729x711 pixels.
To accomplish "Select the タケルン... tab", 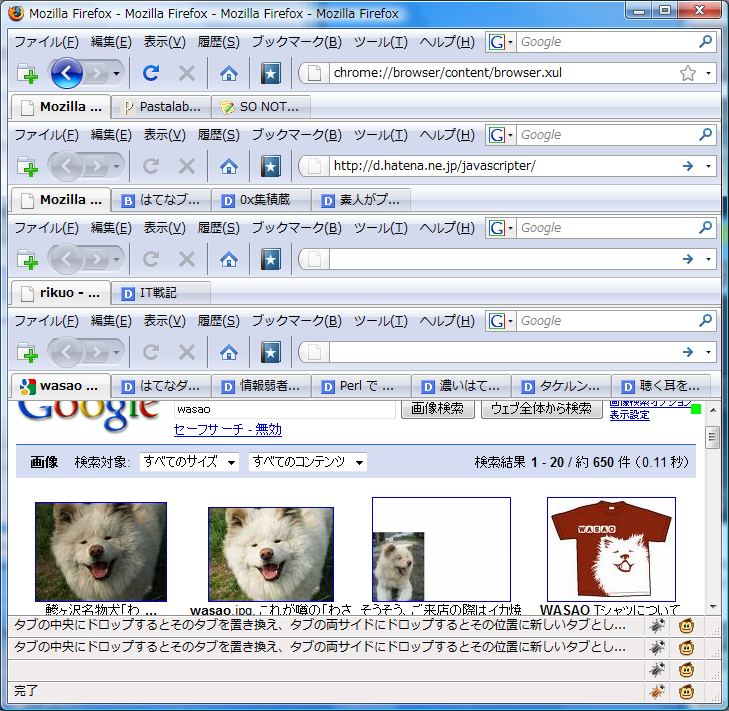I will tap(561, 386).
